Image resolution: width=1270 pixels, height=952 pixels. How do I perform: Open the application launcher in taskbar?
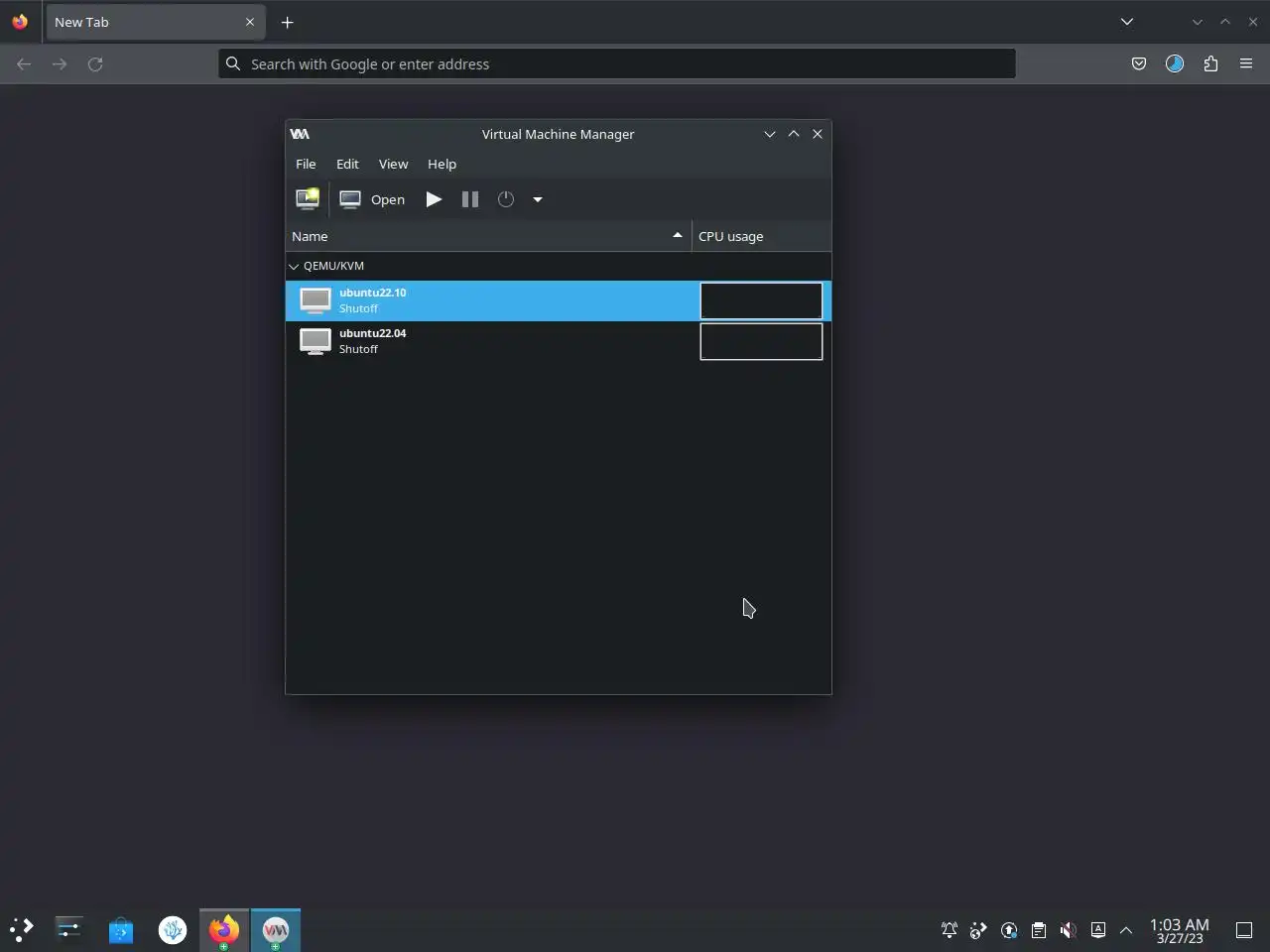tap(22, 929)
